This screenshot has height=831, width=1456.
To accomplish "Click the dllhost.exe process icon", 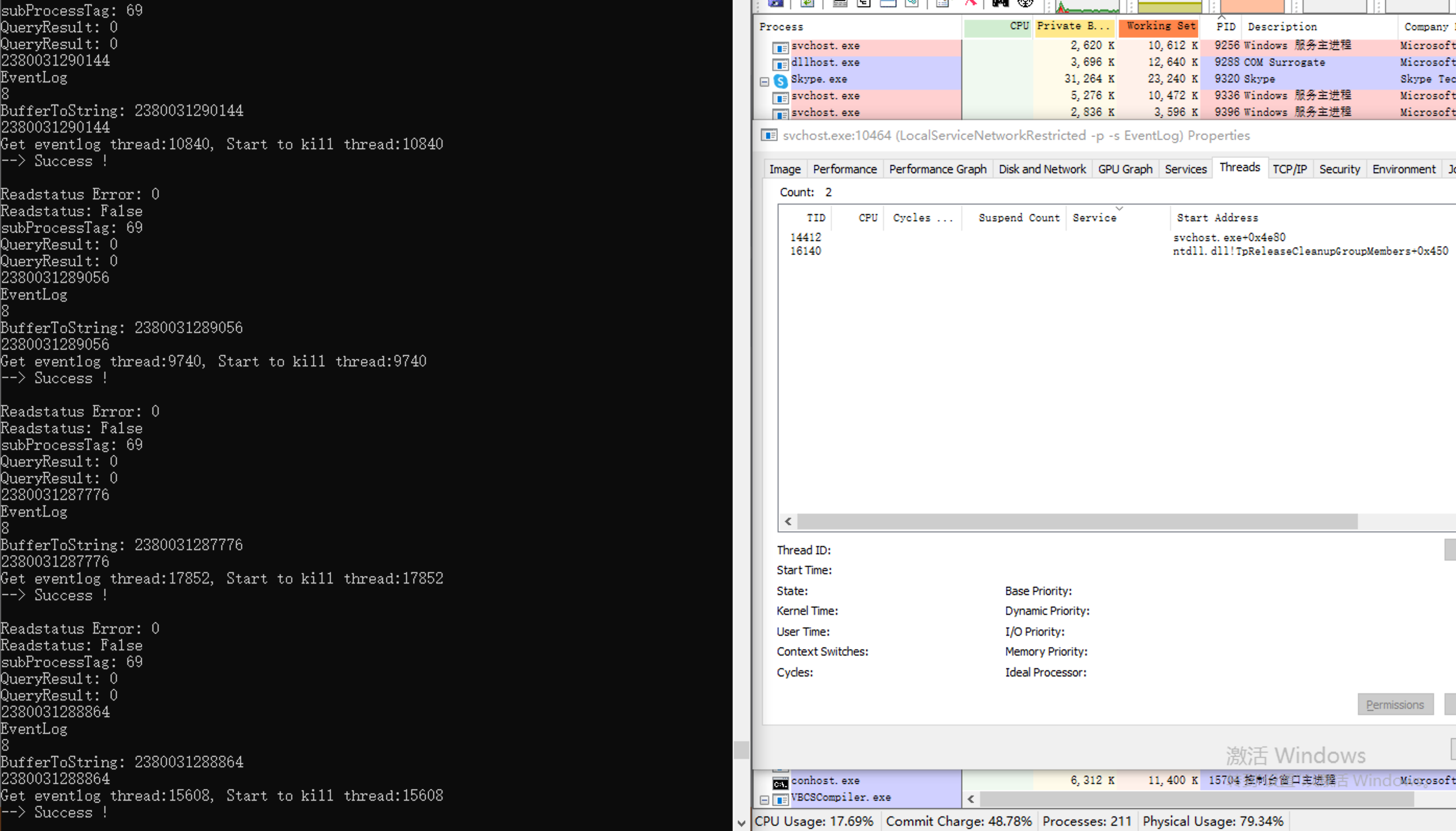I will click(x=780, y=63).
